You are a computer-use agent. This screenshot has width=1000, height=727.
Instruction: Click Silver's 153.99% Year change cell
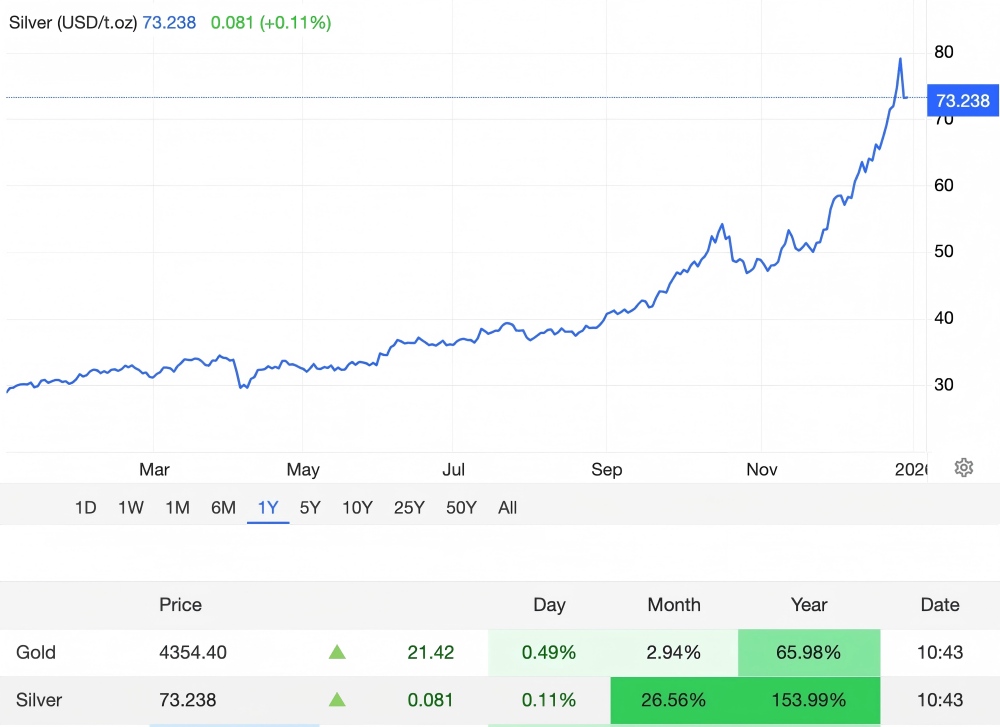809,700
